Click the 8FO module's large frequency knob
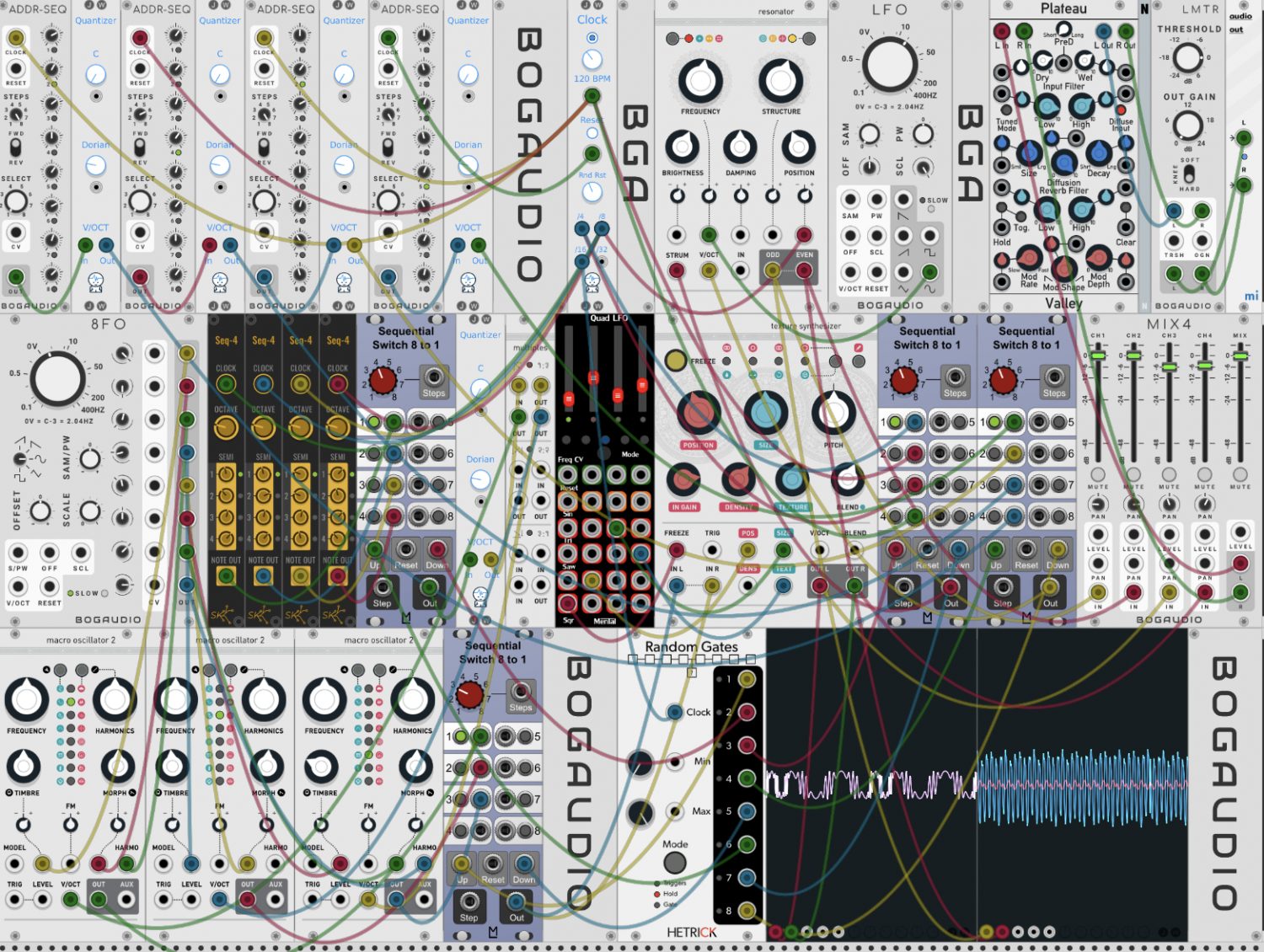Screen dimensions: 1264x952 pyautogui.click(x=57, y=379)
